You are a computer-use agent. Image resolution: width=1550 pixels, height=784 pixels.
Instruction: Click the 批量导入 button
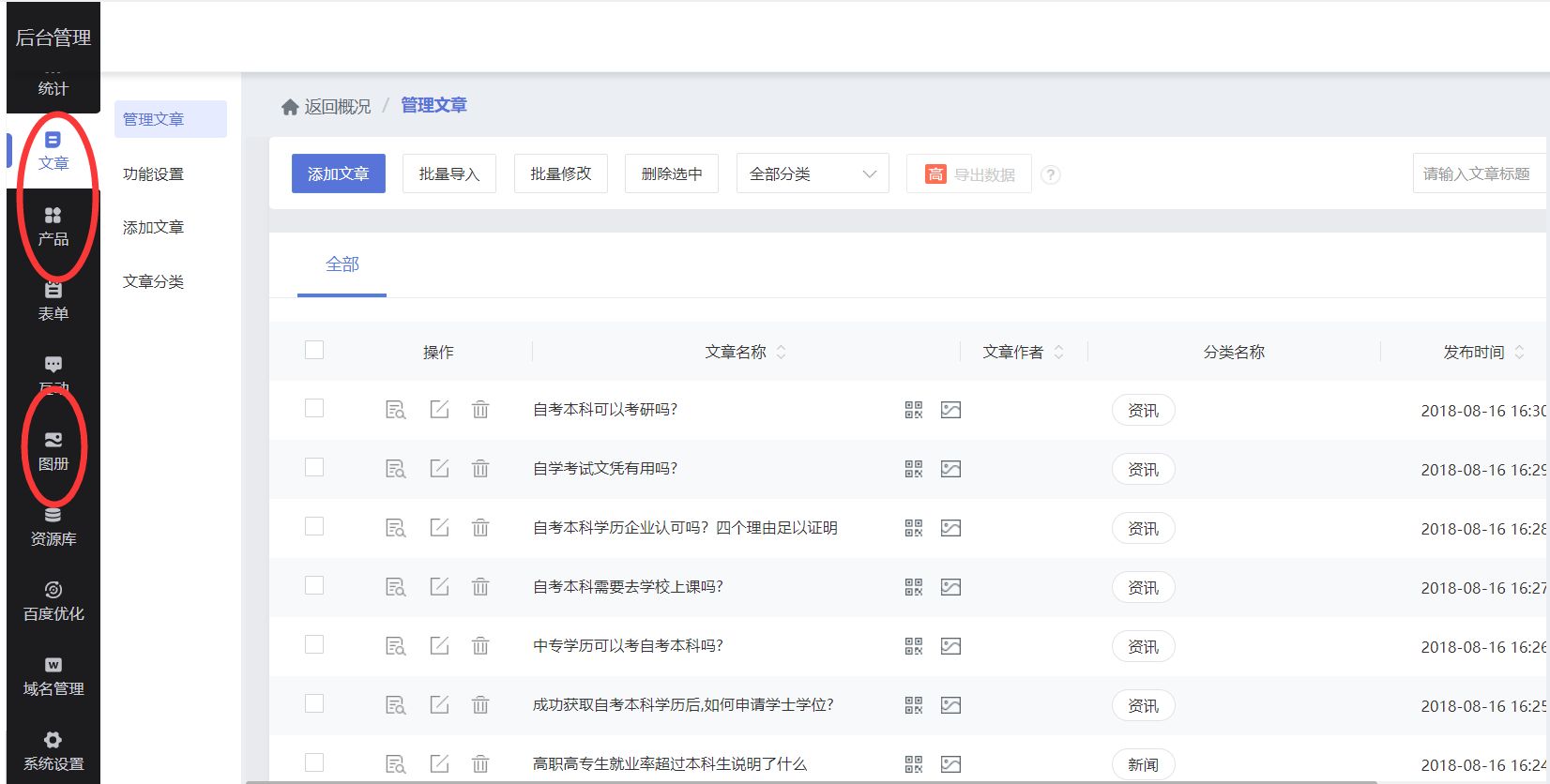[449, 174]
